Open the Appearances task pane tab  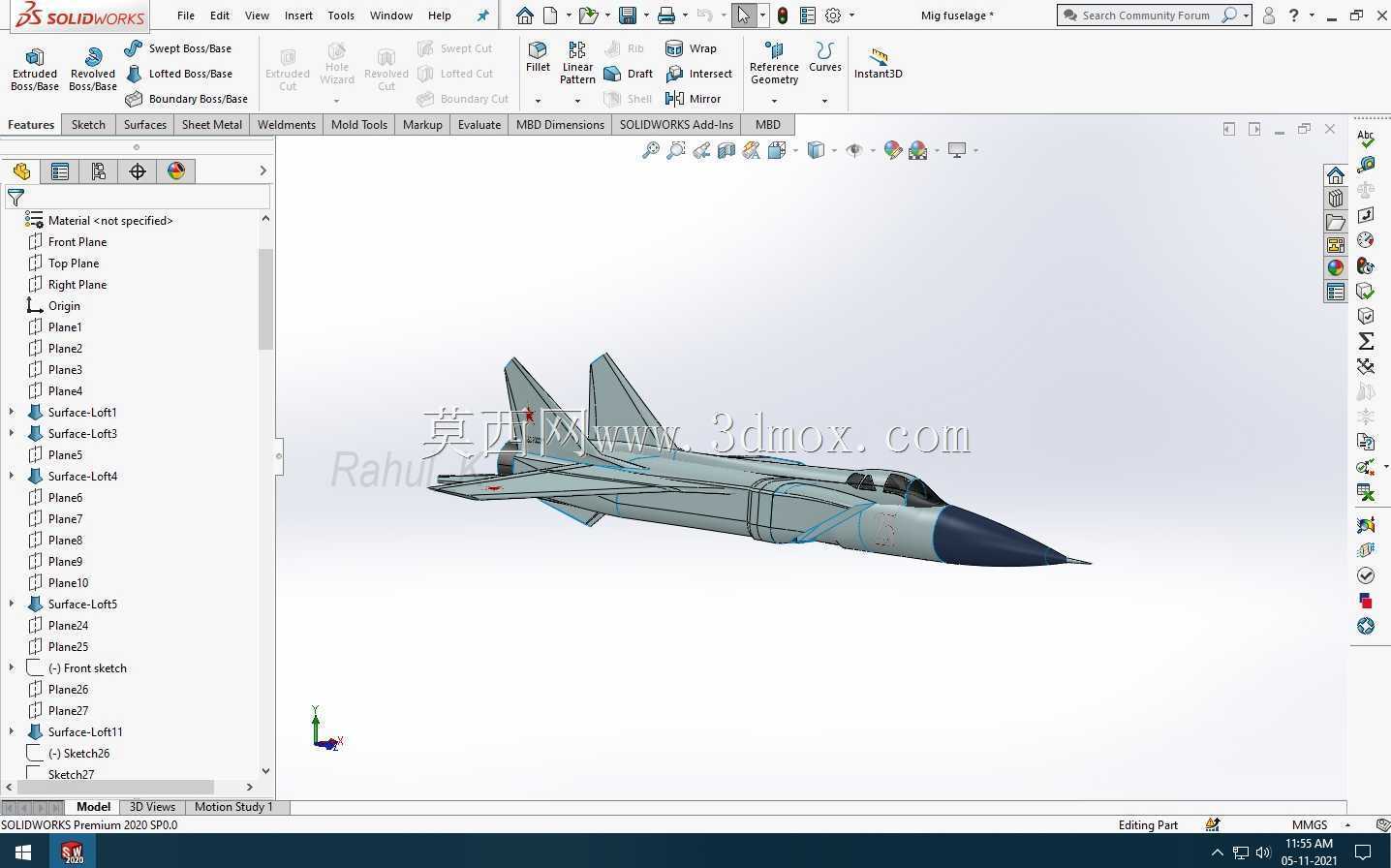tap(1336, 268)
